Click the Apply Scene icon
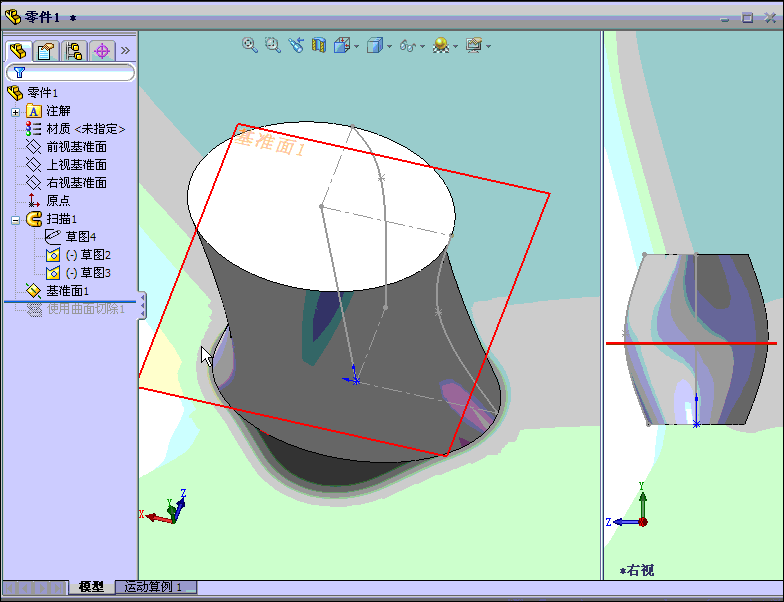The height and width of the screenshot is (602, 784). click(x=441, y=46)
